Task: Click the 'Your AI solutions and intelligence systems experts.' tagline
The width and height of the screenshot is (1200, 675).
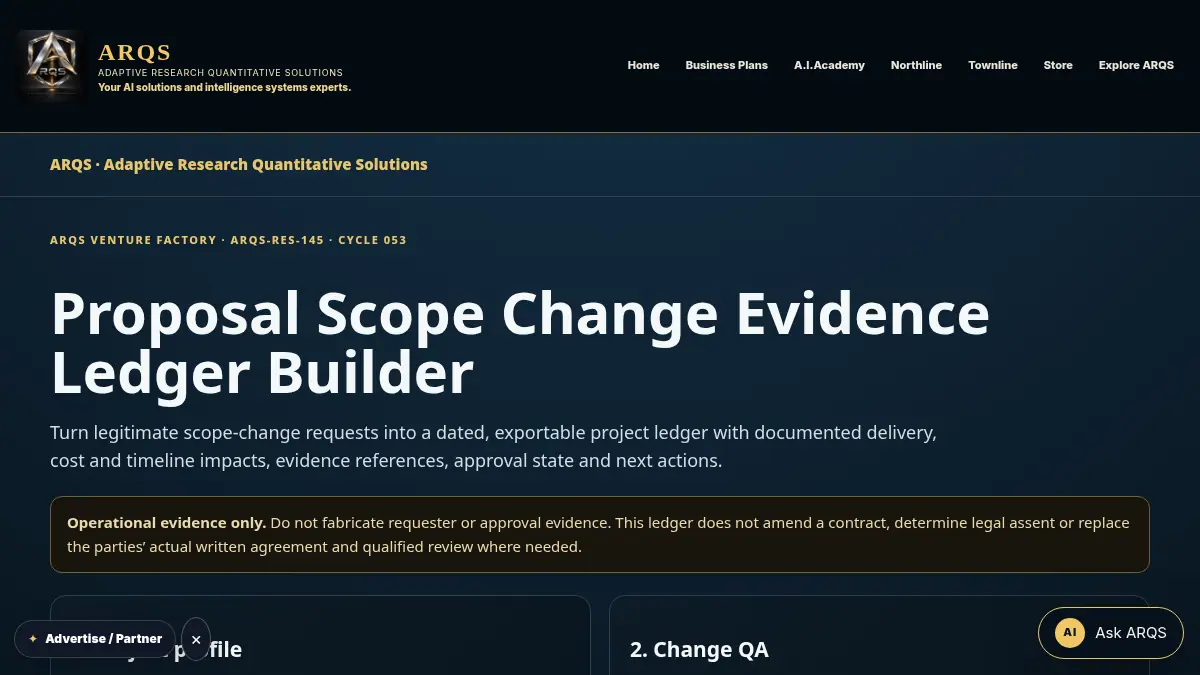Action: (224, 87)
